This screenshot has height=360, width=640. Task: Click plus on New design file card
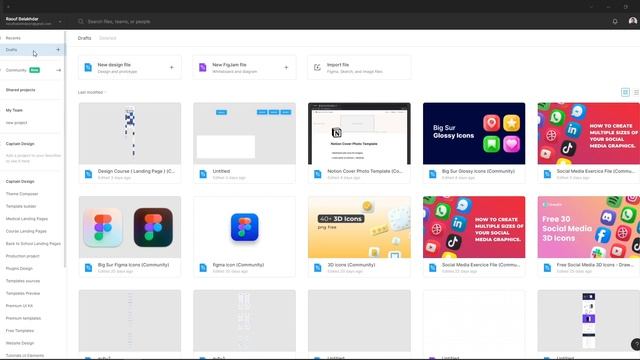click(x=171, y=67)
